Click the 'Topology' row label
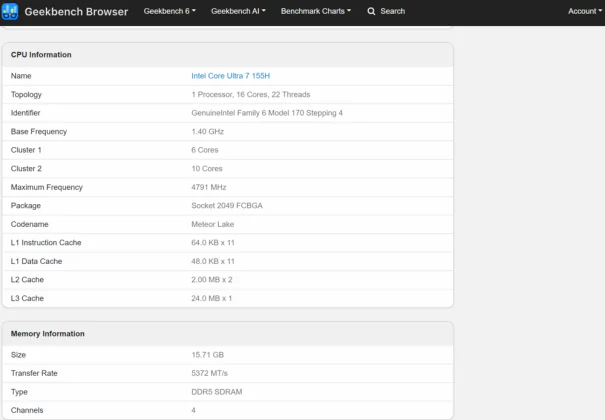This screenshot has width=605, height=420. coord(26,95)
